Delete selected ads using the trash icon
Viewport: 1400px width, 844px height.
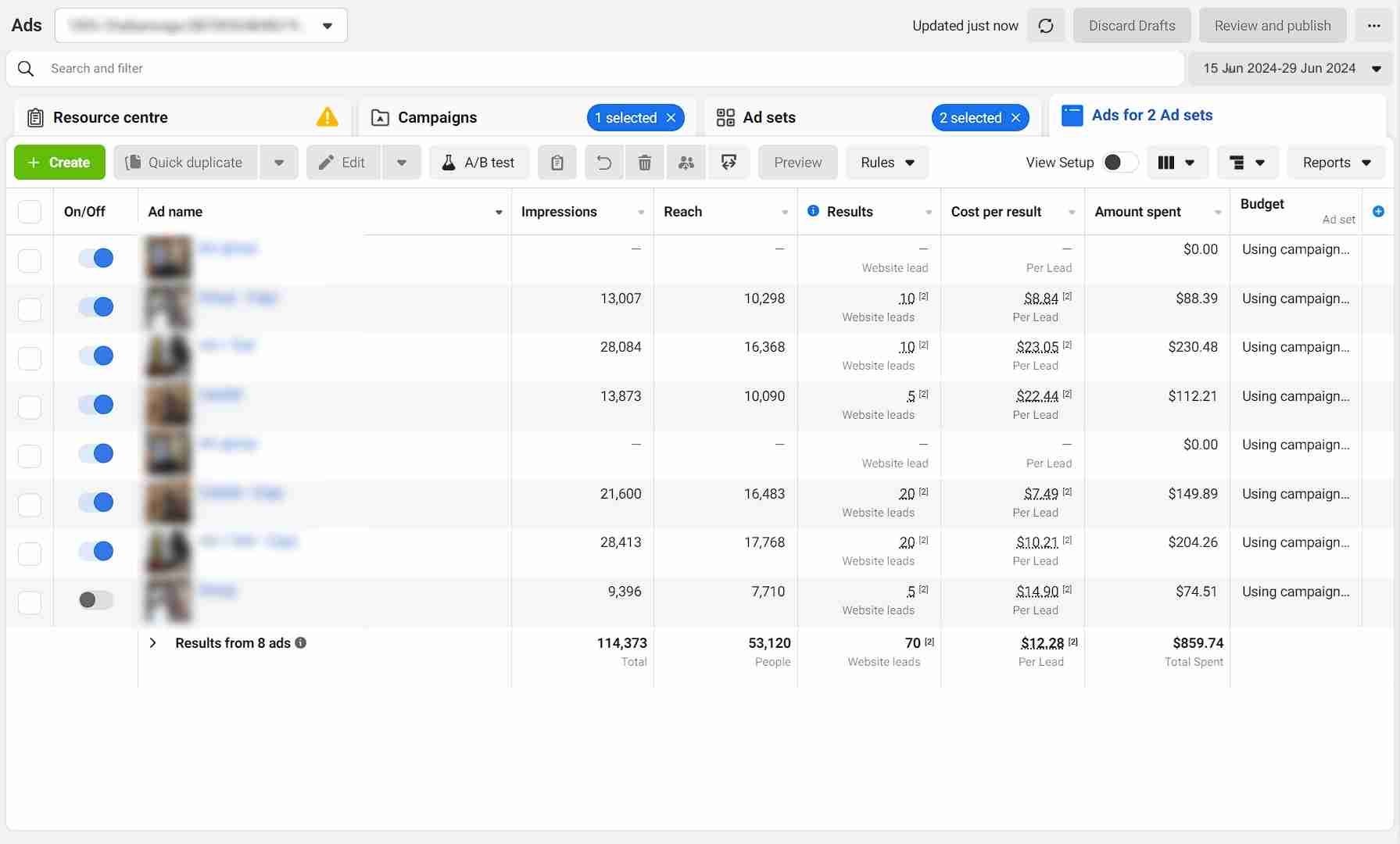644,163
